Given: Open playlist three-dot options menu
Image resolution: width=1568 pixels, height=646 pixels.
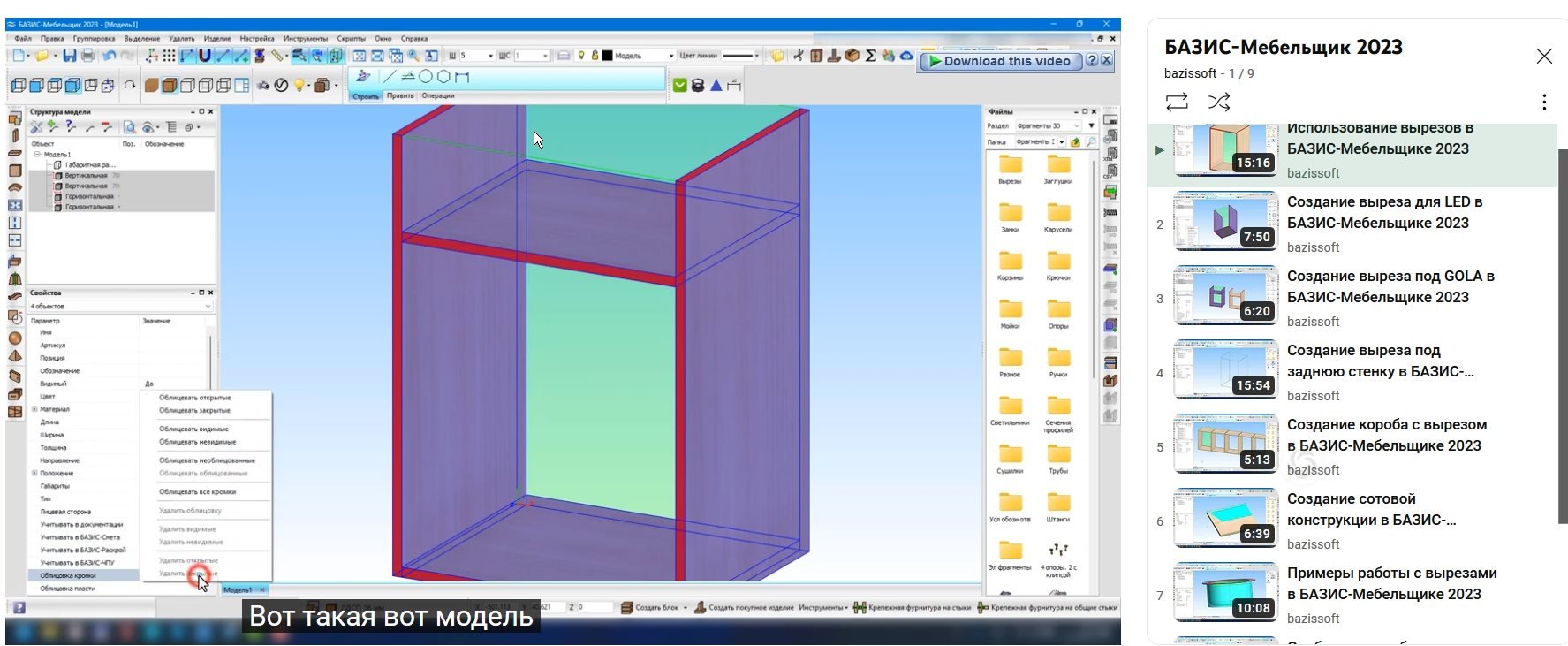Looking at the screenshot, I should [1544, 102].
